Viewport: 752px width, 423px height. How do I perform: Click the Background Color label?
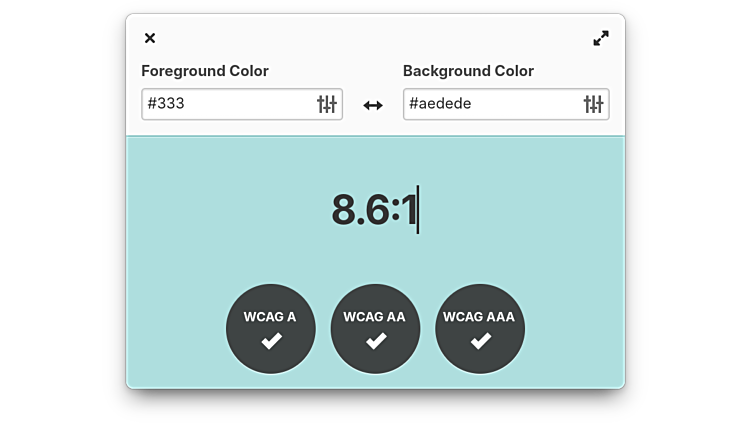point(468,71)
